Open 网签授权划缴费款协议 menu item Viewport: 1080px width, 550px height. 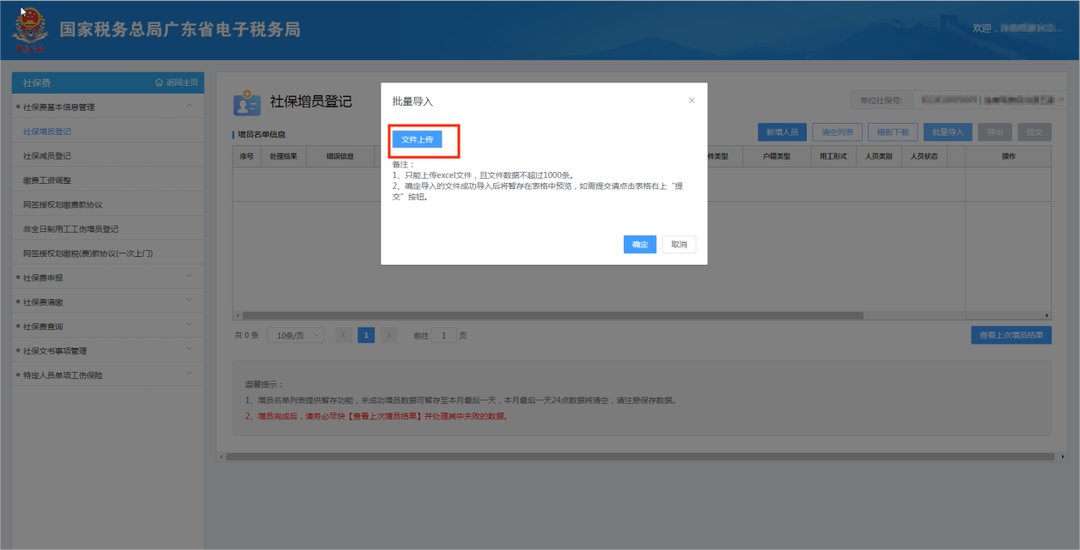[x=63, y=204]
